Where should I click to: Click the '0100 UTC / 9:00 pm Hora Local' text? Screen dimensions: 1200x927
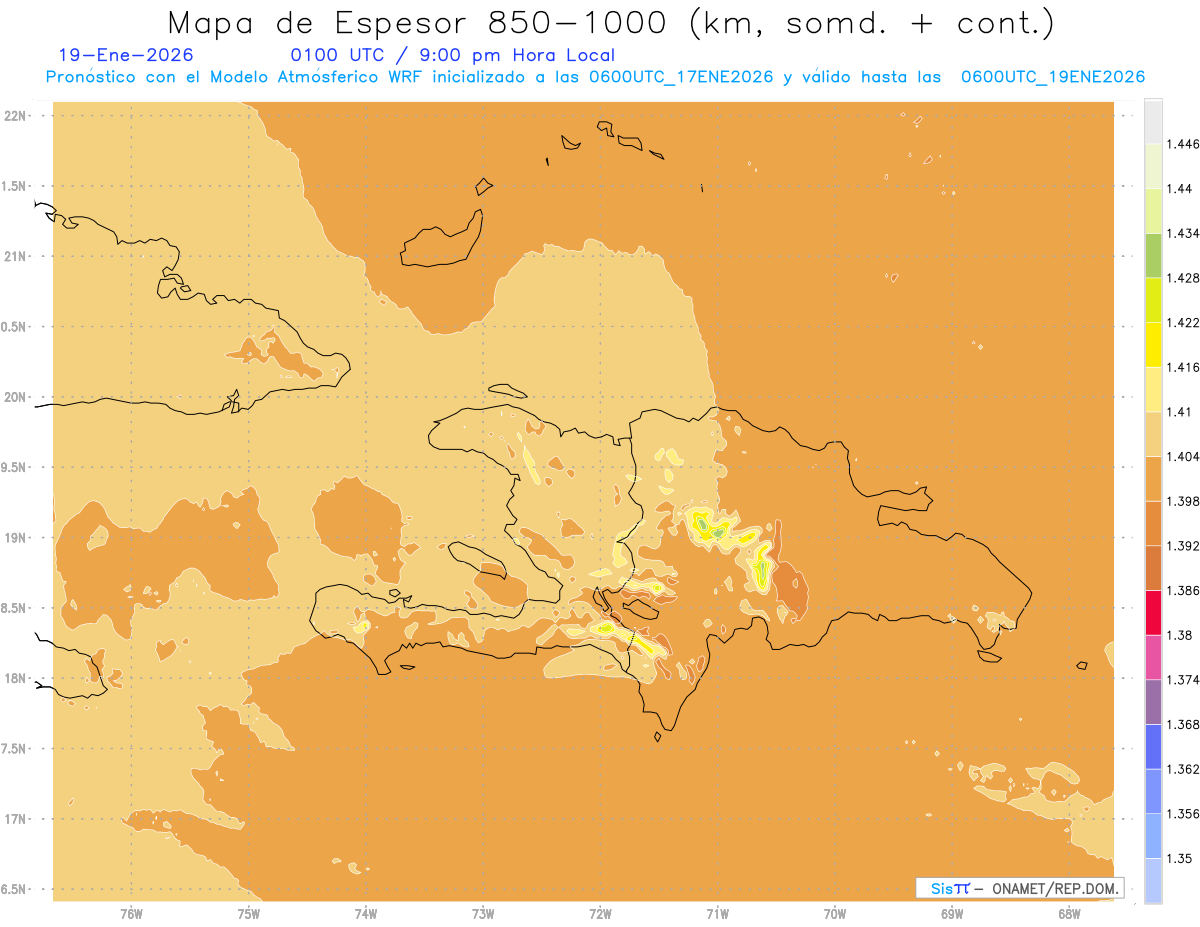pyautogui.click(x=453, y=55)
